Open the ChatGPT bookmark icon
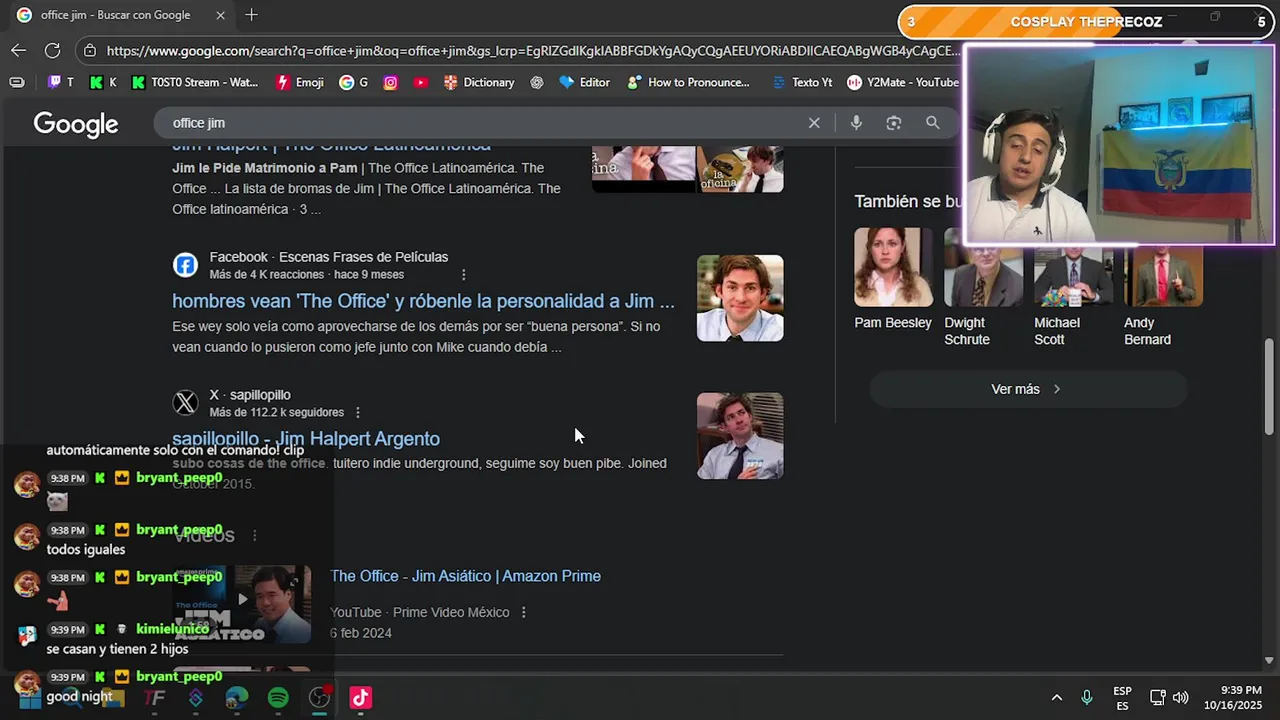Viewport: 1280px width, 720px height. (537, 82)
